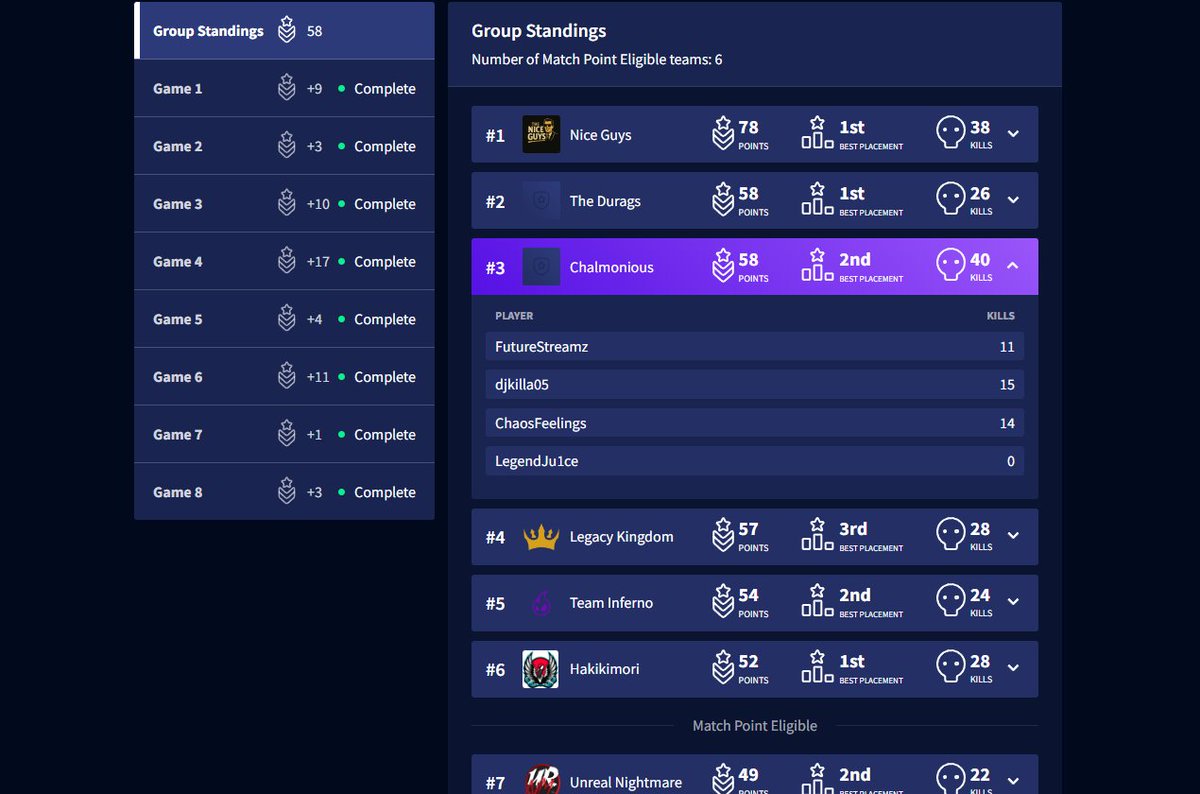Click the Unreal Nightmare team name
Image resolution: width=1200 pixels, height=794 pixels.
click(625, 783)
